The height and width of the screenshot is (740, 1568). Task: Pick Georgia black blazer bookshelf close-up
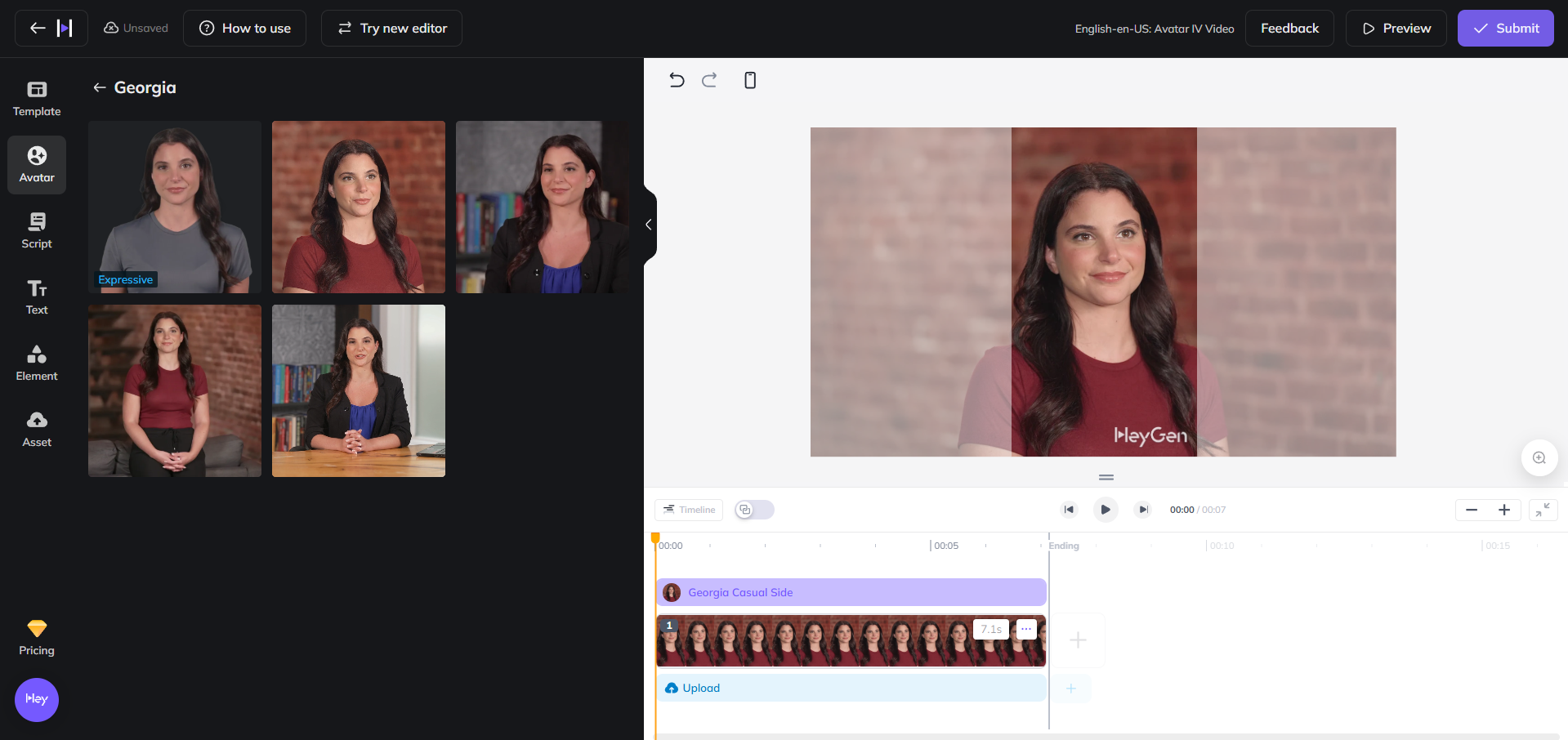543,207
